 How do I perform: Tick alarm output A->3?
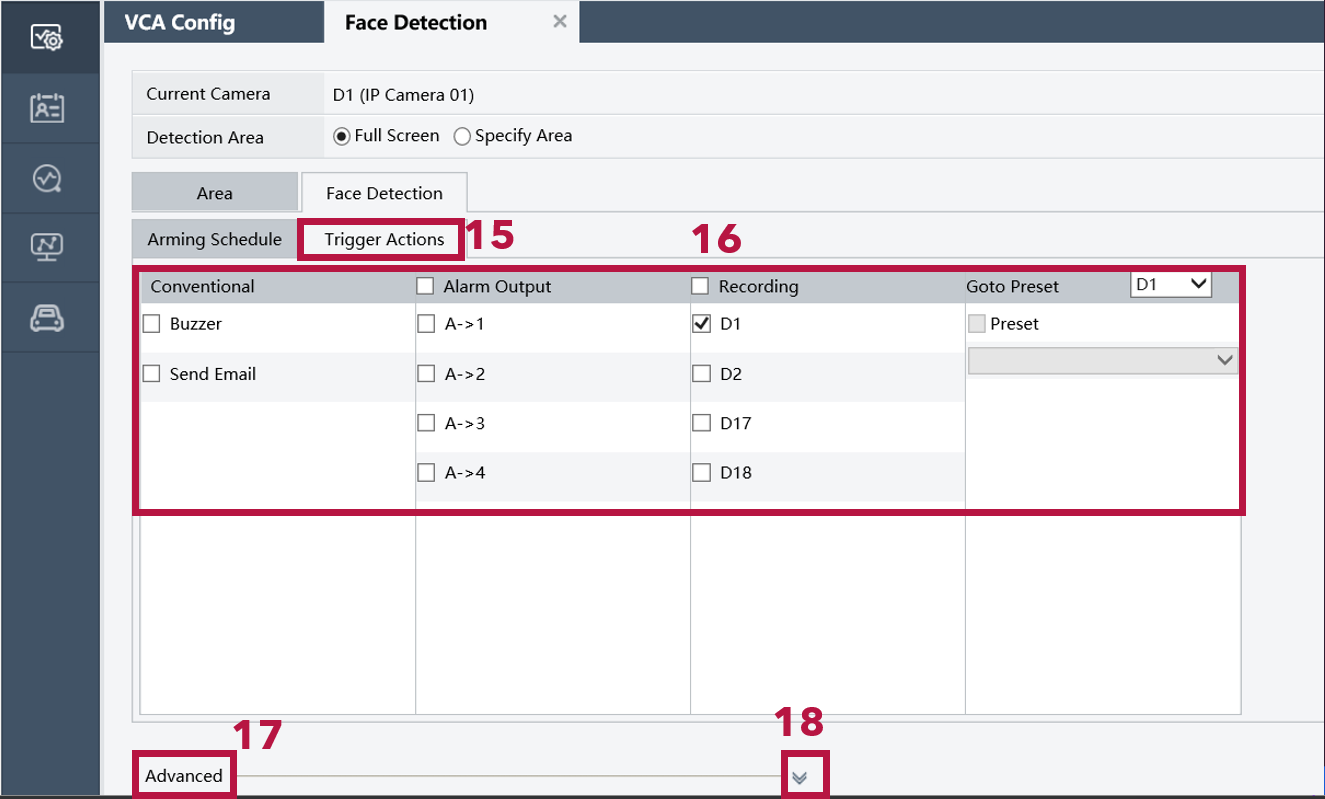click(x=426, y=423)
